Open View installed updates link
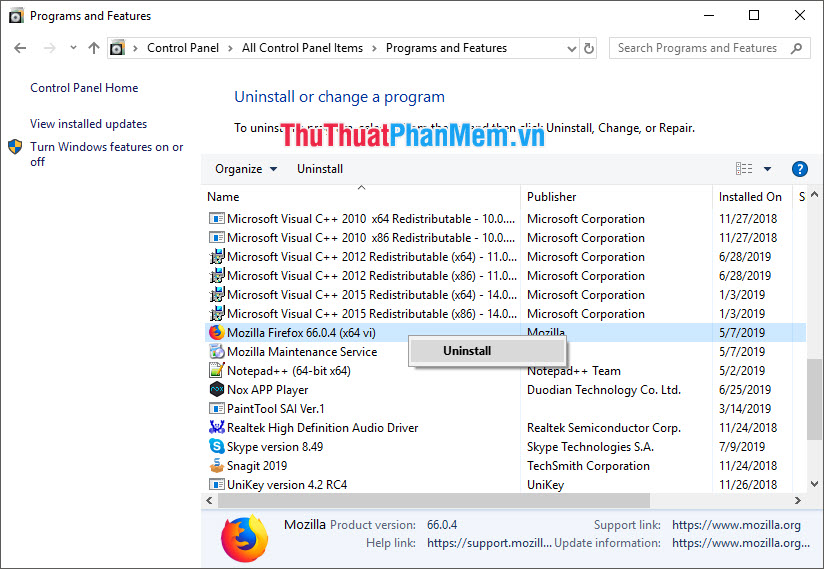Viewport: 824px width, 569px height. [x=88, y=124]
